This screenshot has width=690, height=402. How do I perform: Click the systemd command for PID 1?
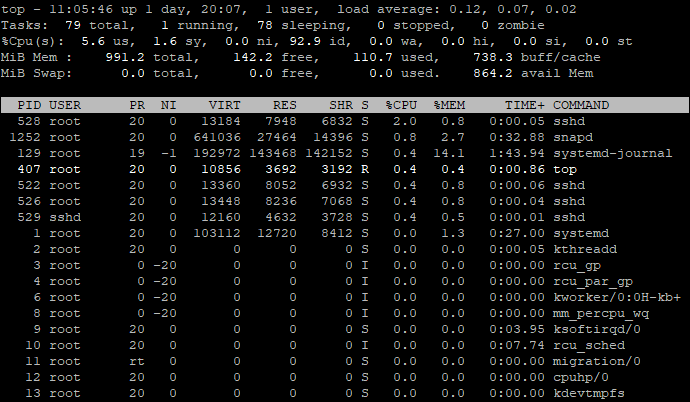581,234
